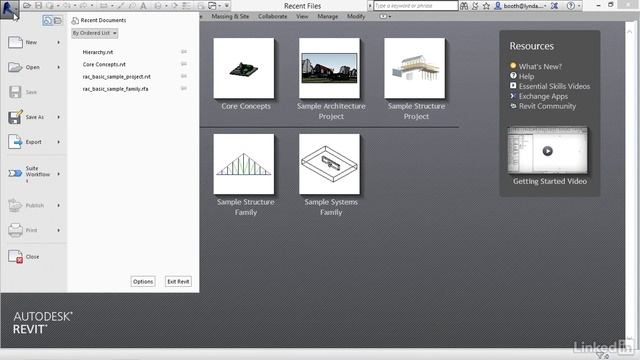The image size is (640, 360).
Task: Expand the Export submenu arrow
Action: pyautogui.click(x=59, y=142)
